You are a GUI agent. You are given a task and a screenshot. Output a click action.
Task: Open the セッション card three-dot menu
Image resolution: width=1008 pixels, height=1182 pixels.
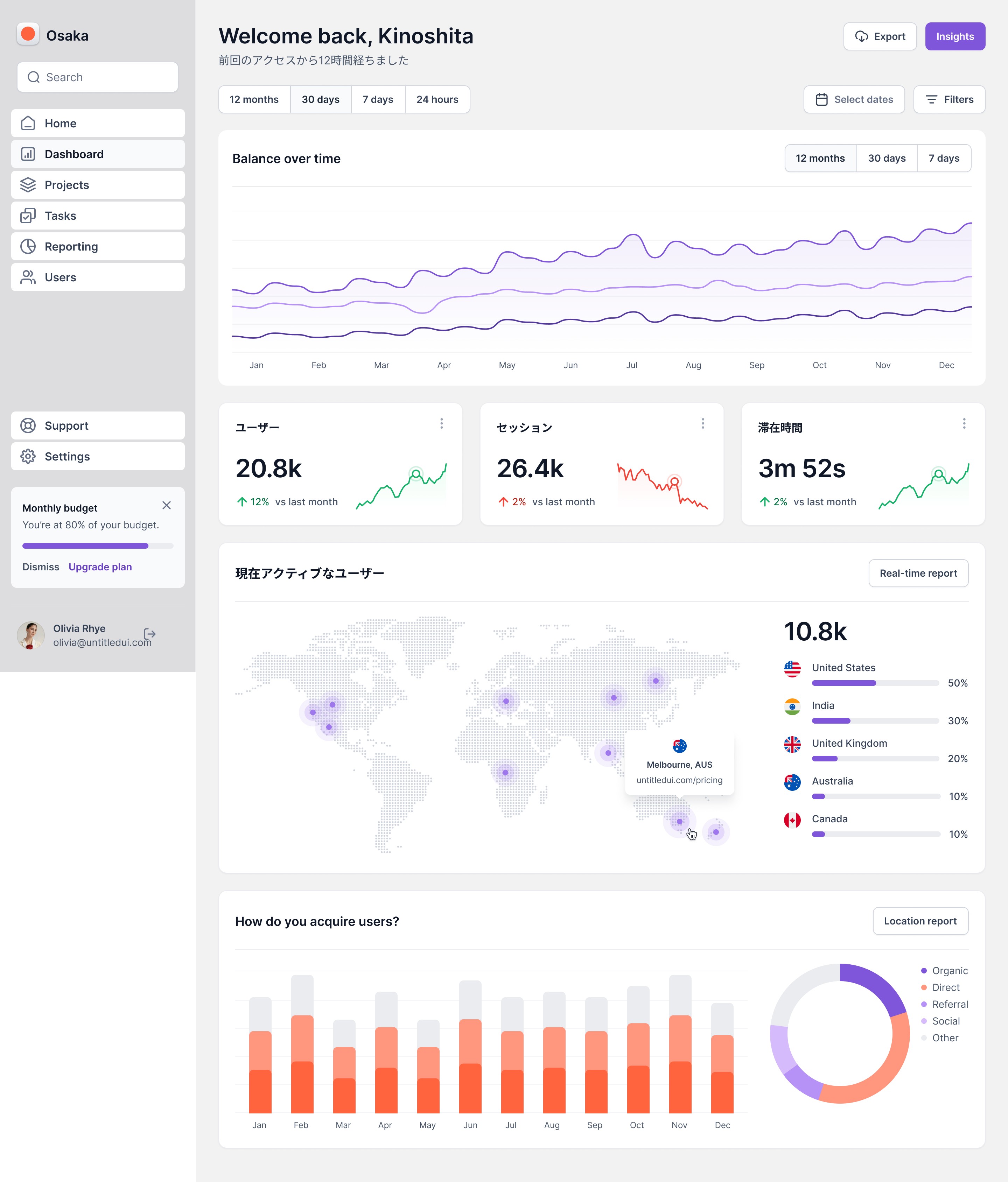click(x=703, y=423)
